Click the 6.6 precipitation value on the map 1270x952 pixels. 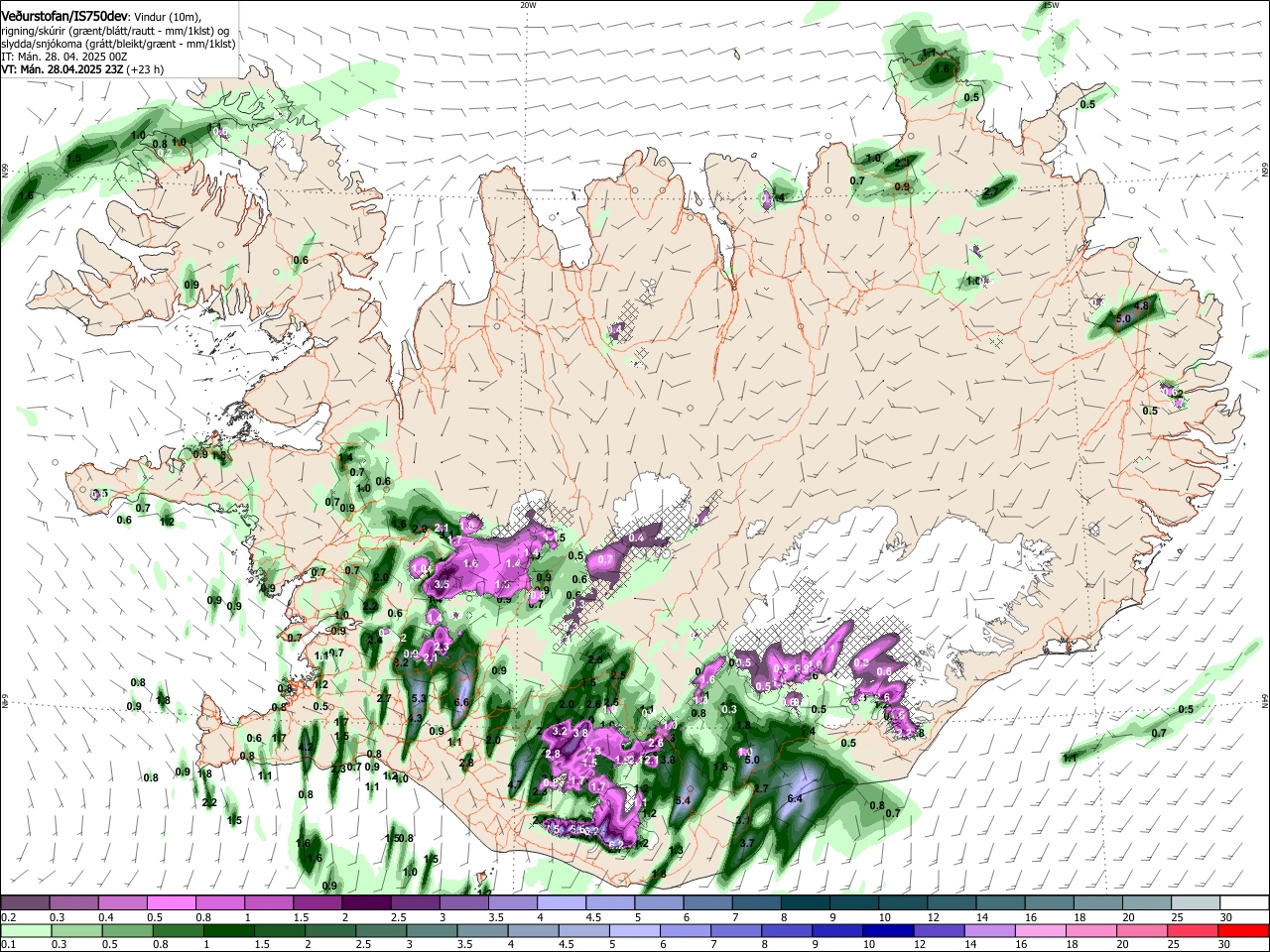pyautogui.click(x=461, y=702)
